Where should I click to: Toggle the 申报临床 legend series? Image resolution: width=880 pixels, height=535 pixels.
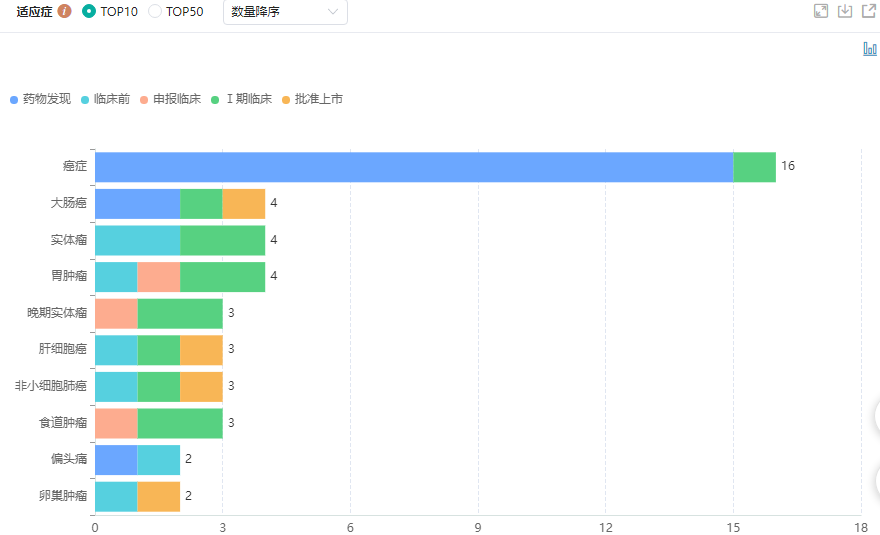(176, 100)
